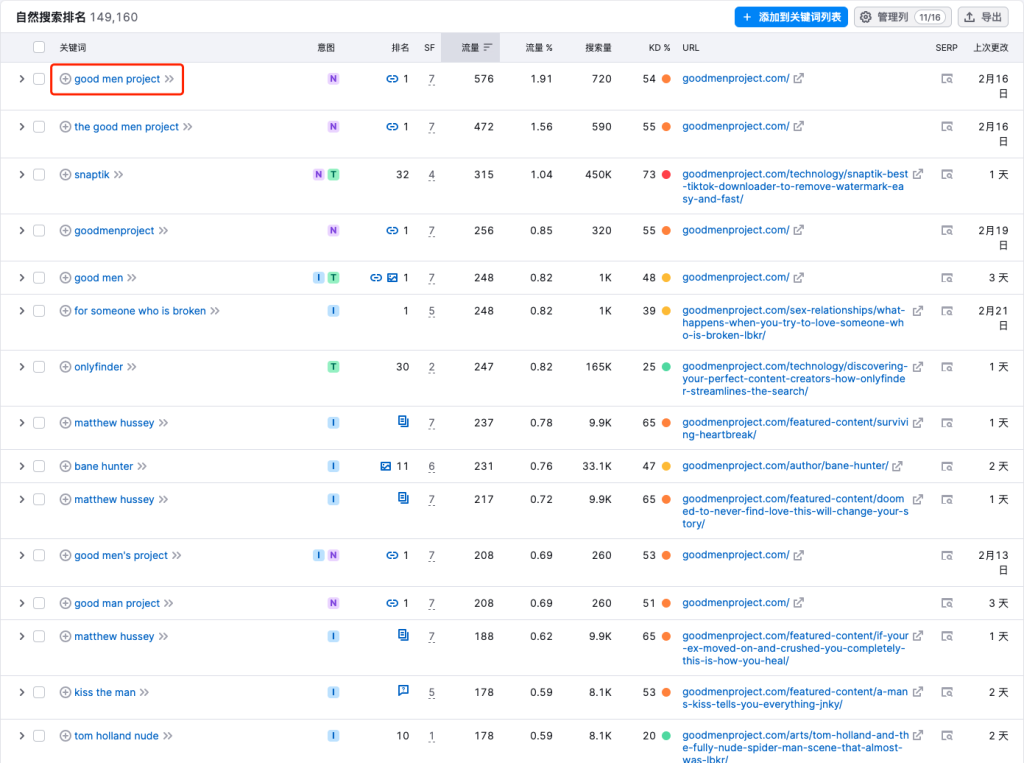The image size is (1024, 763).
Task: Click the double chevron after 'tom holland nude'
Action: [168, 736]
